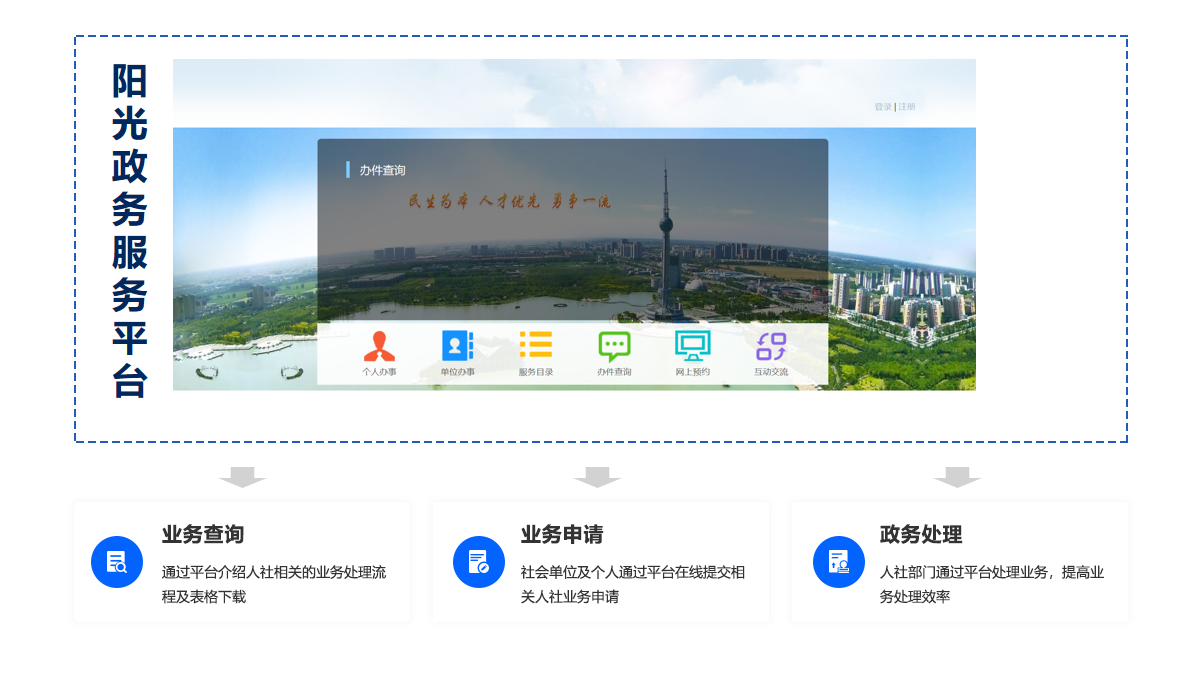Click the 政务处理 card title text
This screenshot has height=698, width=1200.
(x=921, y=534)
